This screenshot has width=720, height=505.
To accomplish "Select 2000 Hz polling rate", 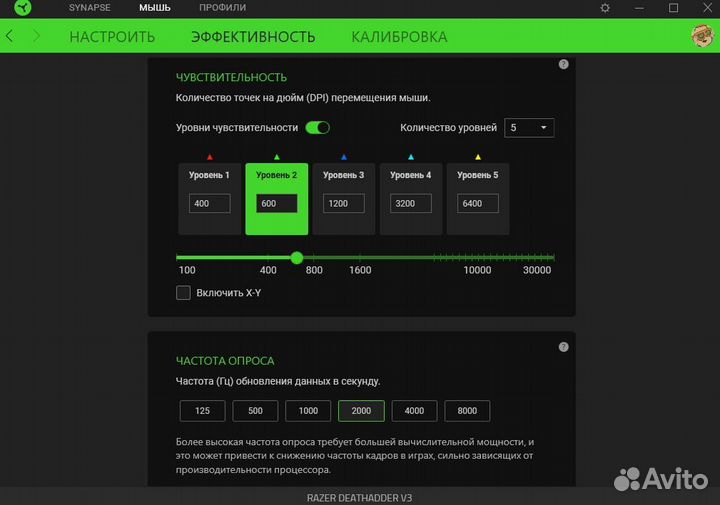I will click(x=361, y=411).
